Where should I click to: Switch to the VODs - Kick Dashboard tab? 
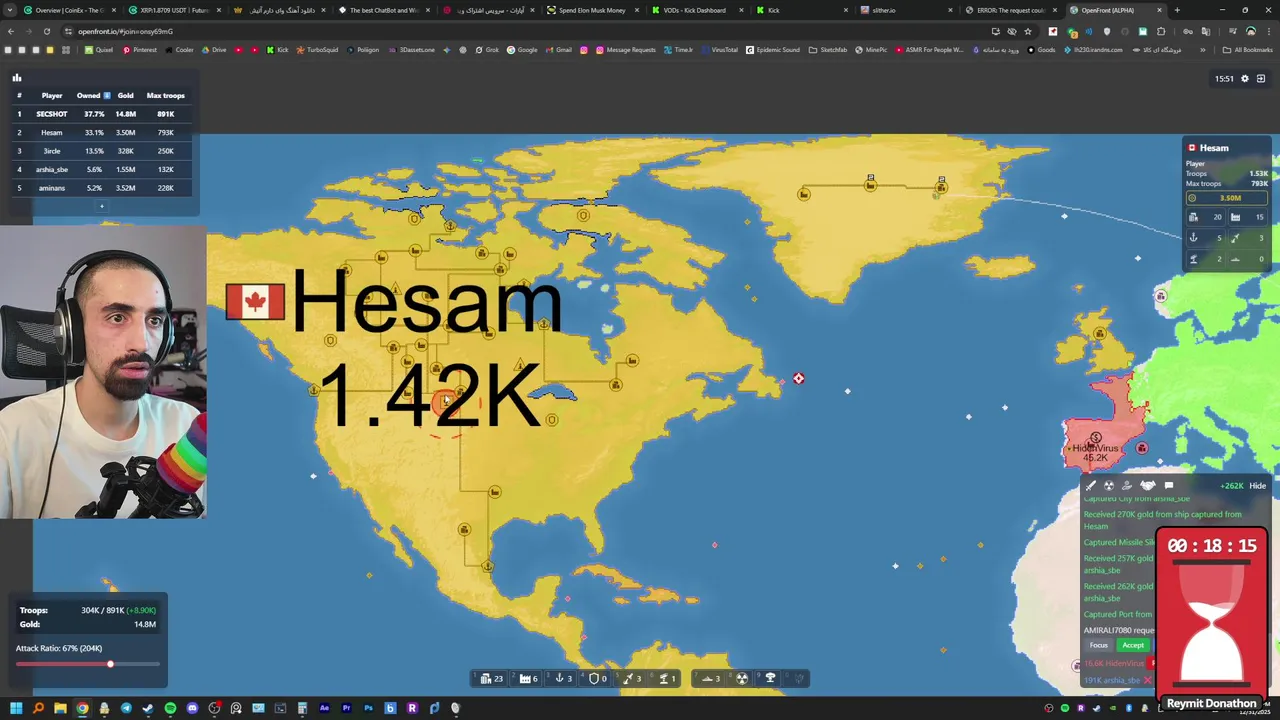pyautogui.click(x=697, y=10)
